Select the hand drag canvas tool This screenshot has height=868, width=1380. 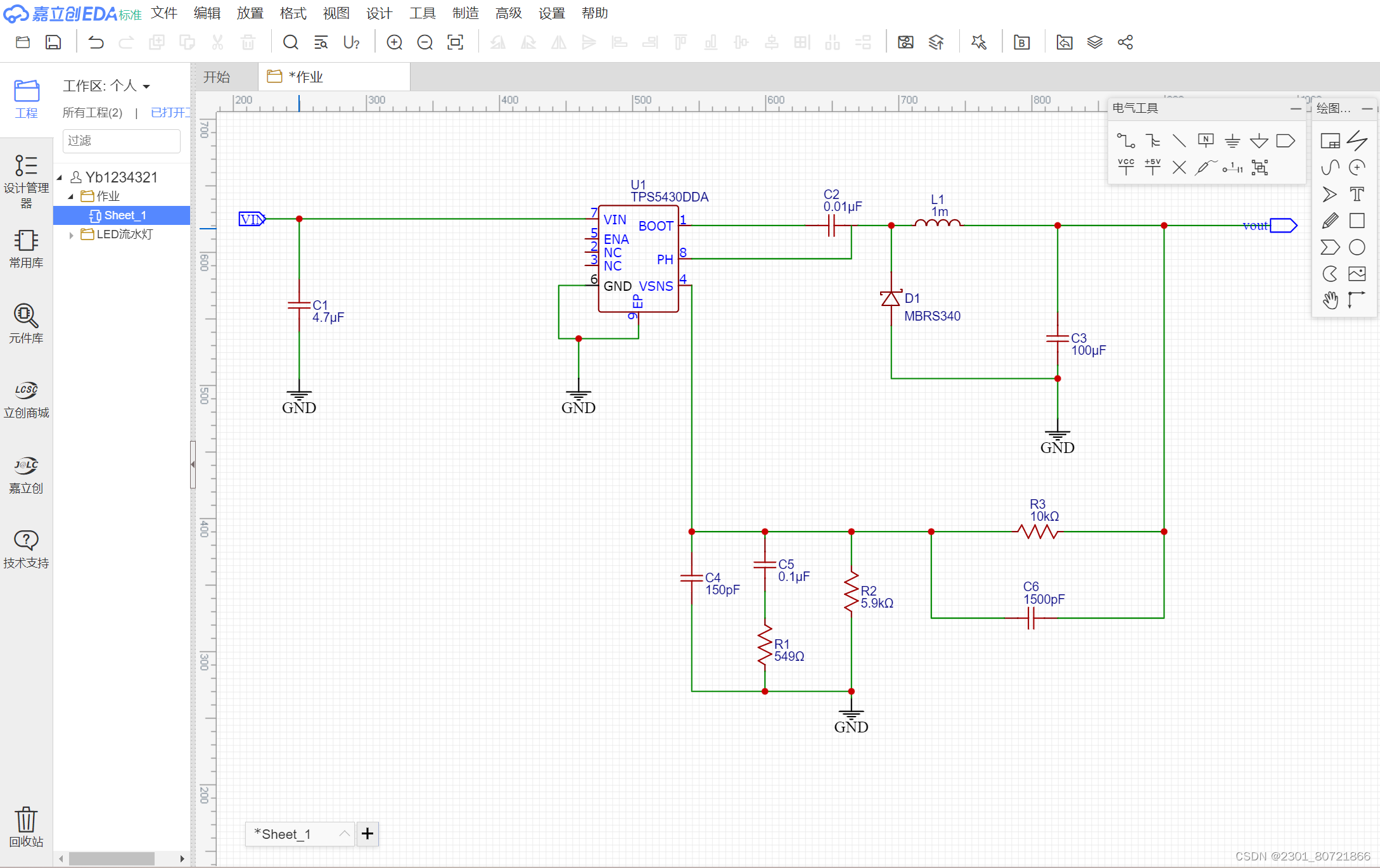1330,300
